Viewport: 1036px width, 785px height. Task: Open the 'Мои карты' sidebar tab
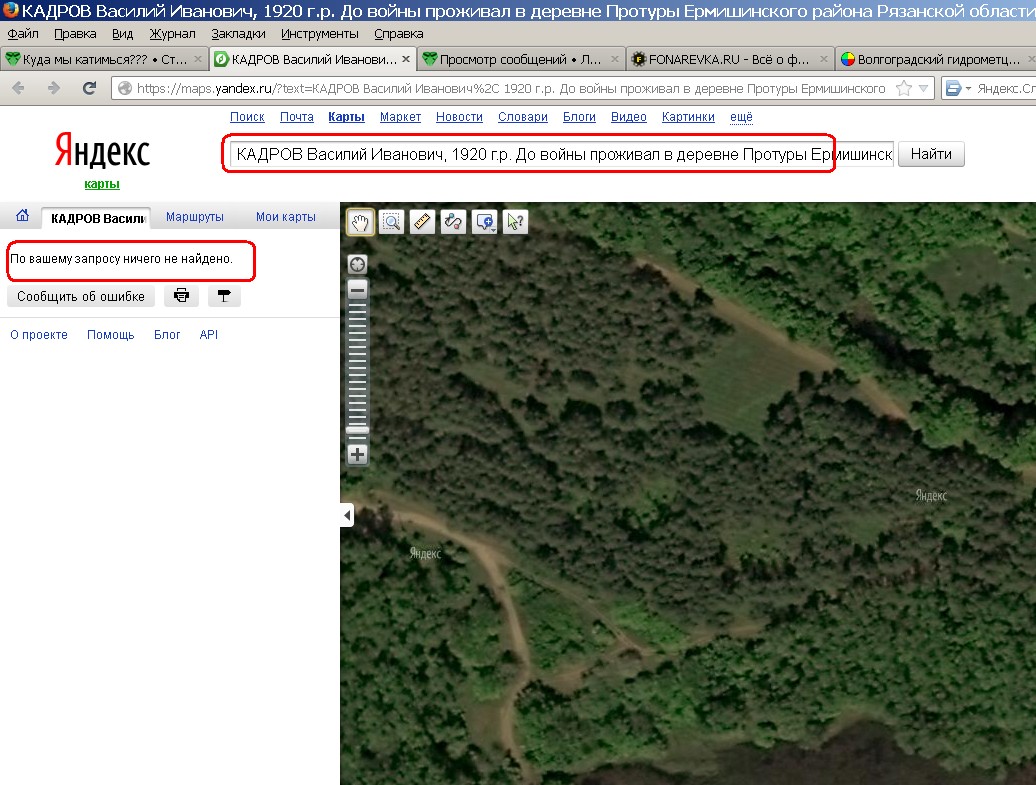[x=285, y=217]
